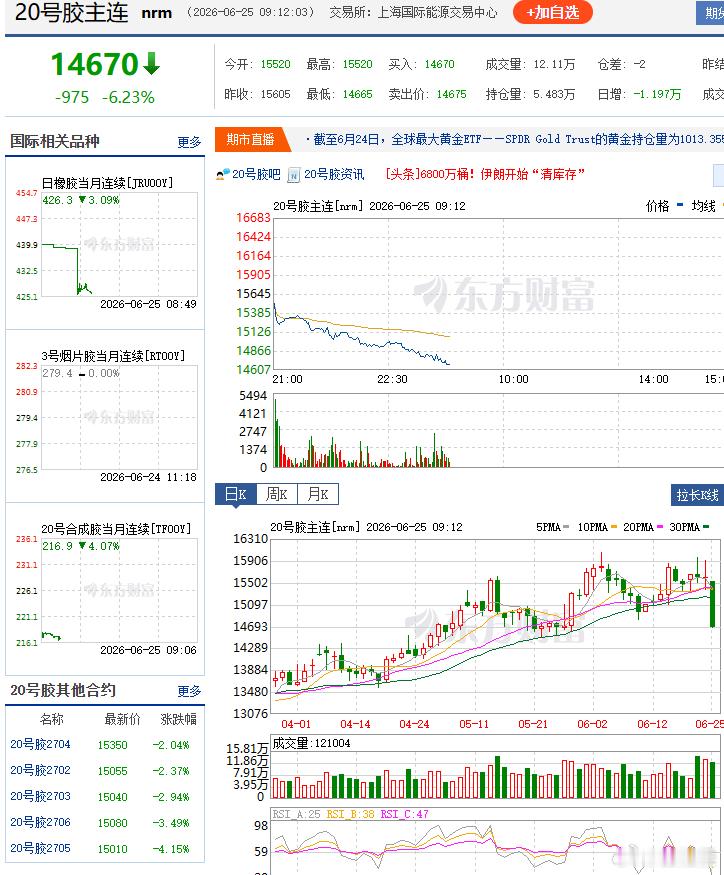The image size is (724, 875).
Task: Click the 成交量: 12.11万 value
Action: (x=554, y=65)
